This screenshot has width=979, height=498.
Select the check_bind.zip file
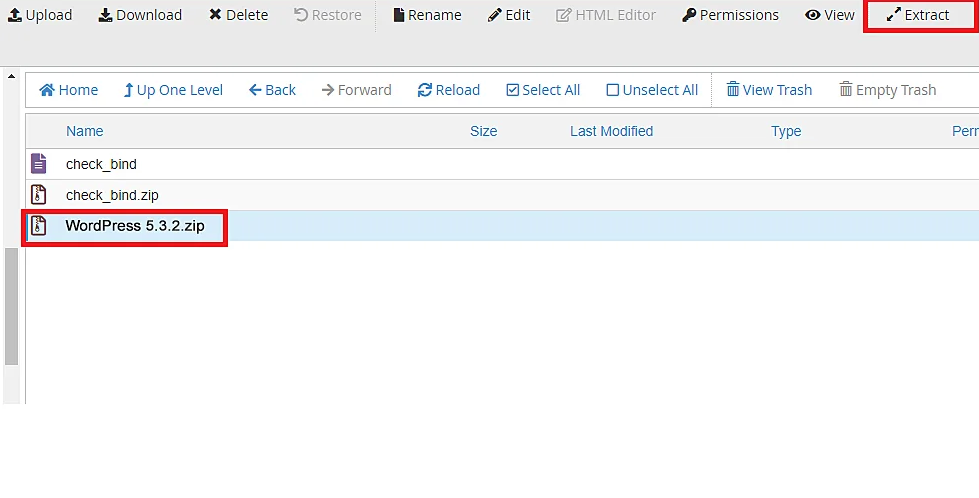(x=503, y=195)
